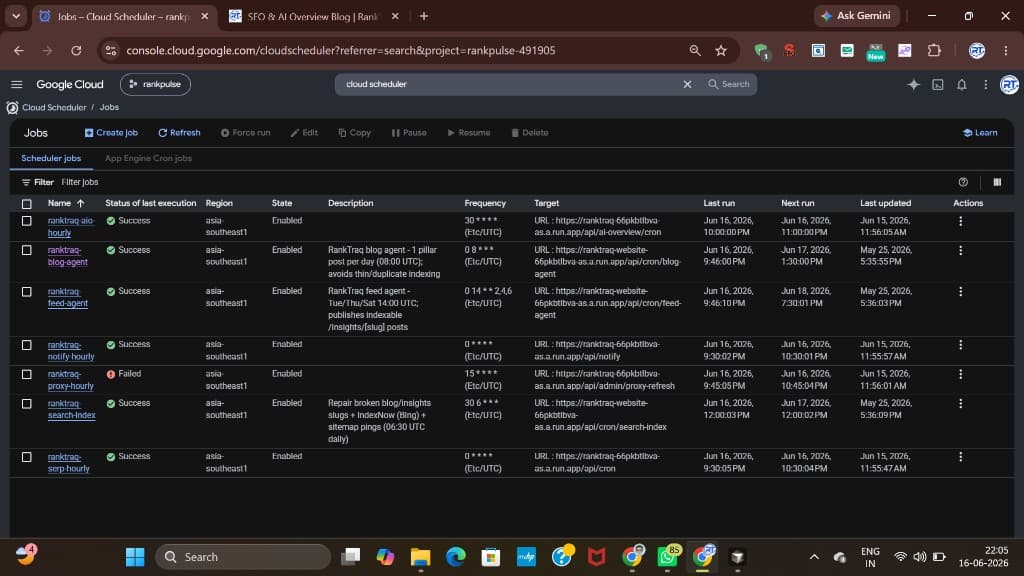Viewport: 1024px width, 576px height.
Task: Open actions menu for ranktraq-serp-hourly
Action: point(961,456)
